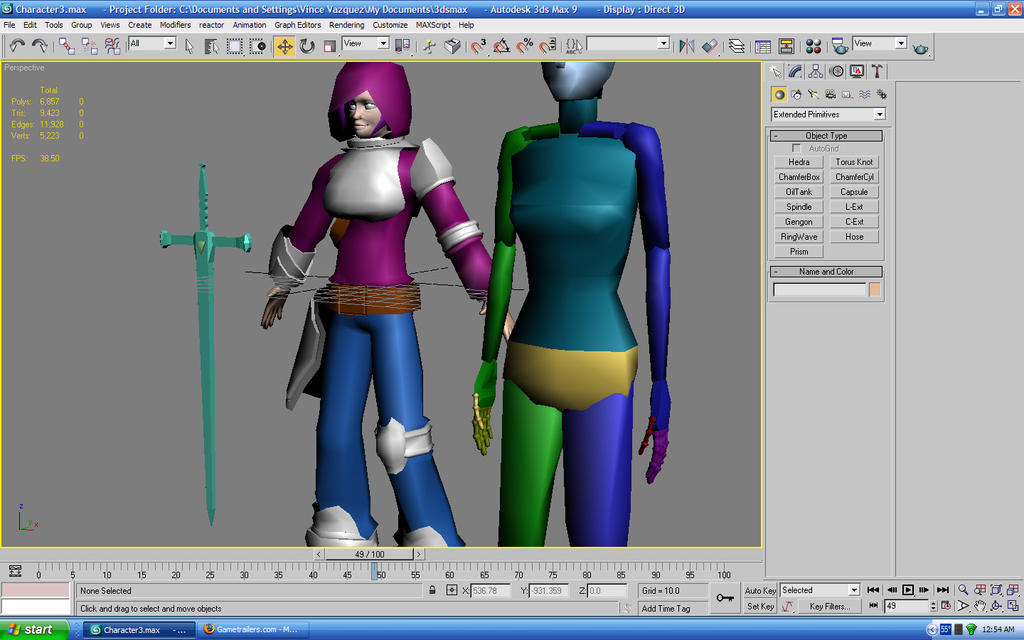Open the Rendering menu
Viewport: 1024px width, 640px height.
pyautogui.click(x=346, y=25)
